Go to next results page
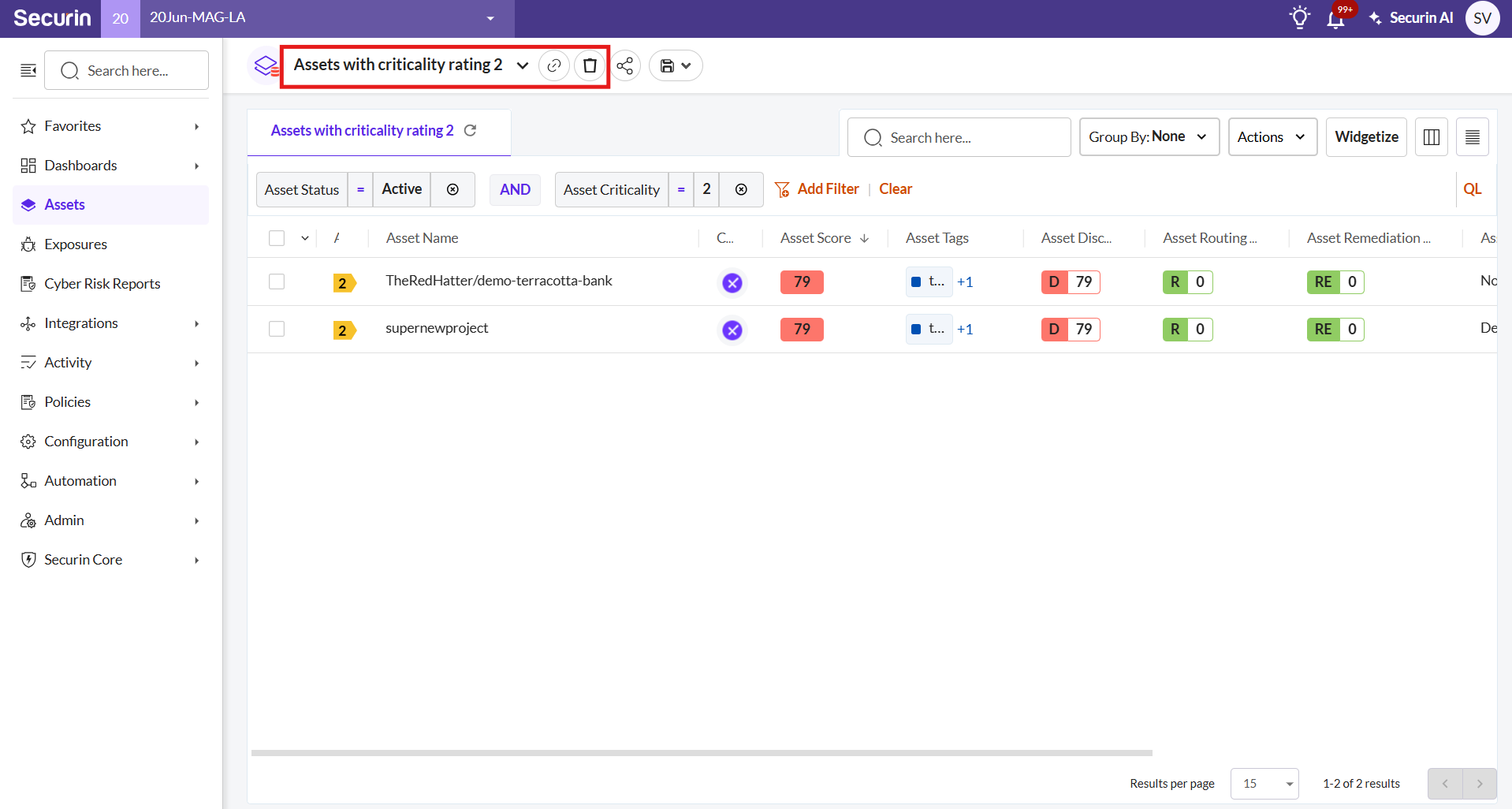The width and height of the screenshot is (1512, 809). click(1480, 784)
